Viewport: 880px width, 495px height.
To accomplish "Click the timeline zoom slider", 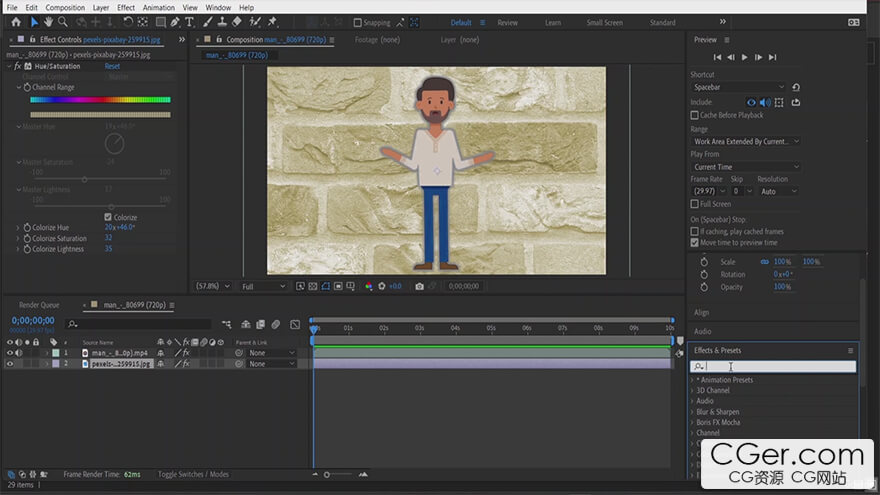I will click(338, 475).
